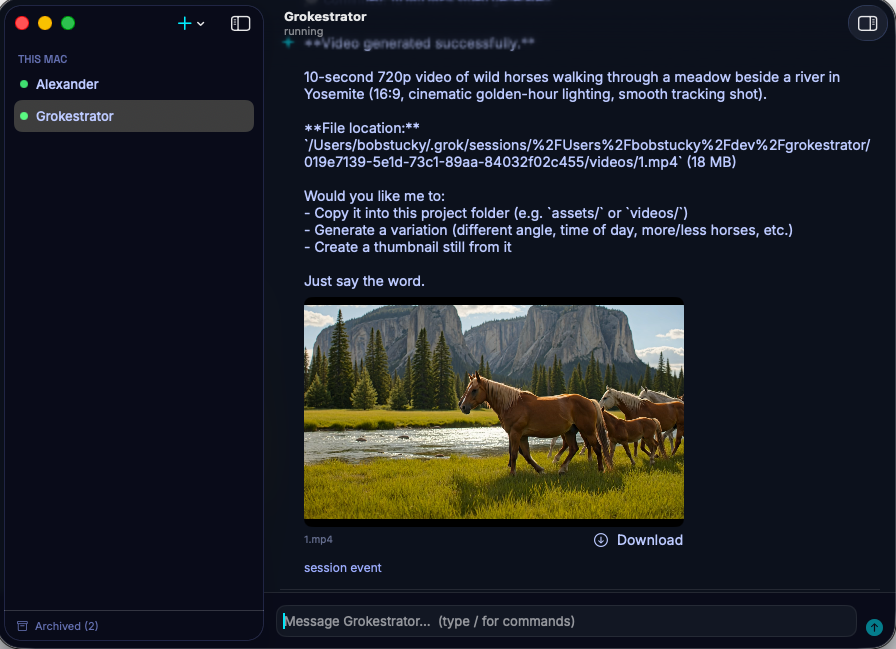The image size is (896, 649).
Task: Click 'Create a thumbnail still from it' line
Action: click(407, 247)
